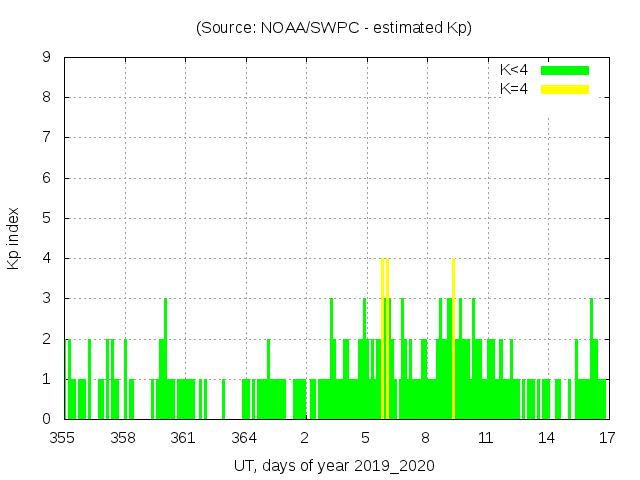Click x-axis tick label 361

tap(183, 438)
